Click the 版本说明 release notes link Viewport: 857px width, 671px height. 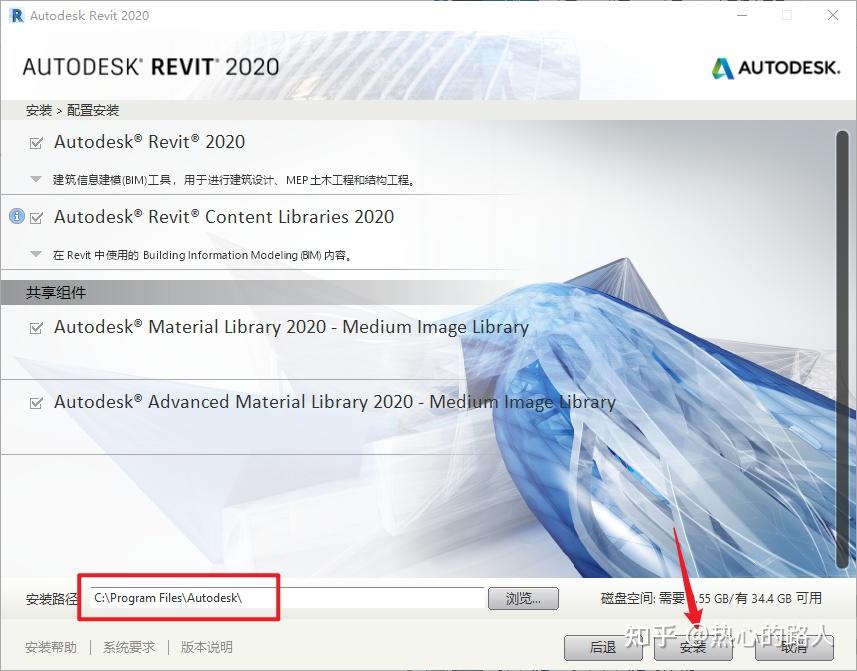[205, 647]
